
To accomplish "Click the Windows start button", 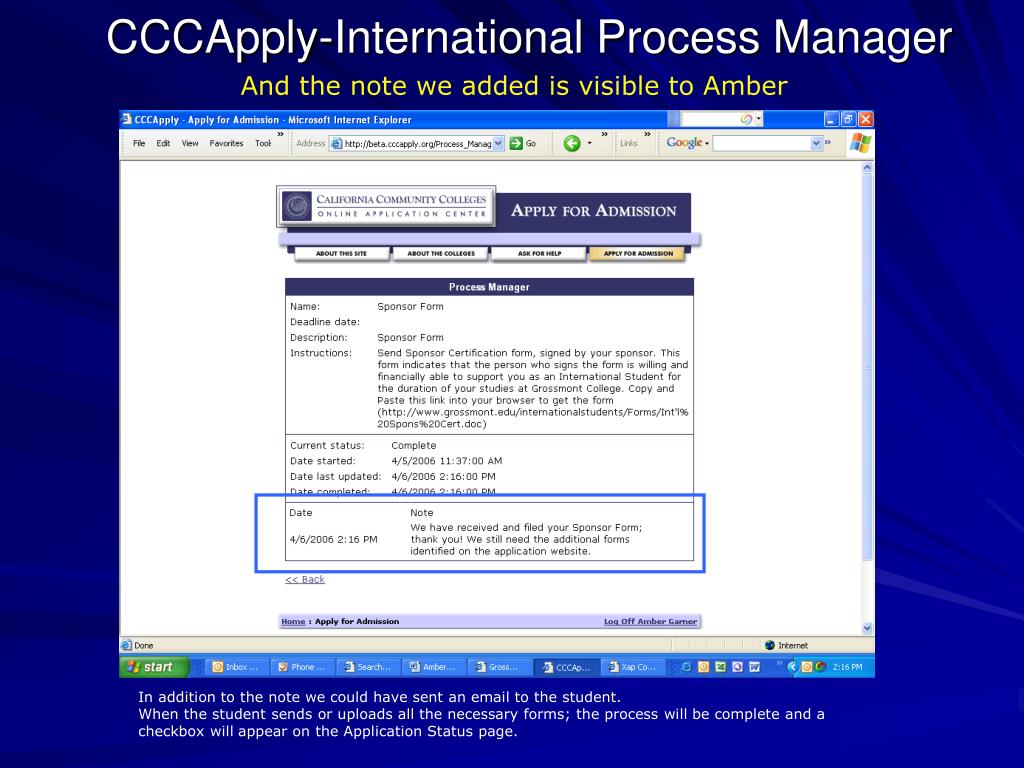I will point(154,667).
